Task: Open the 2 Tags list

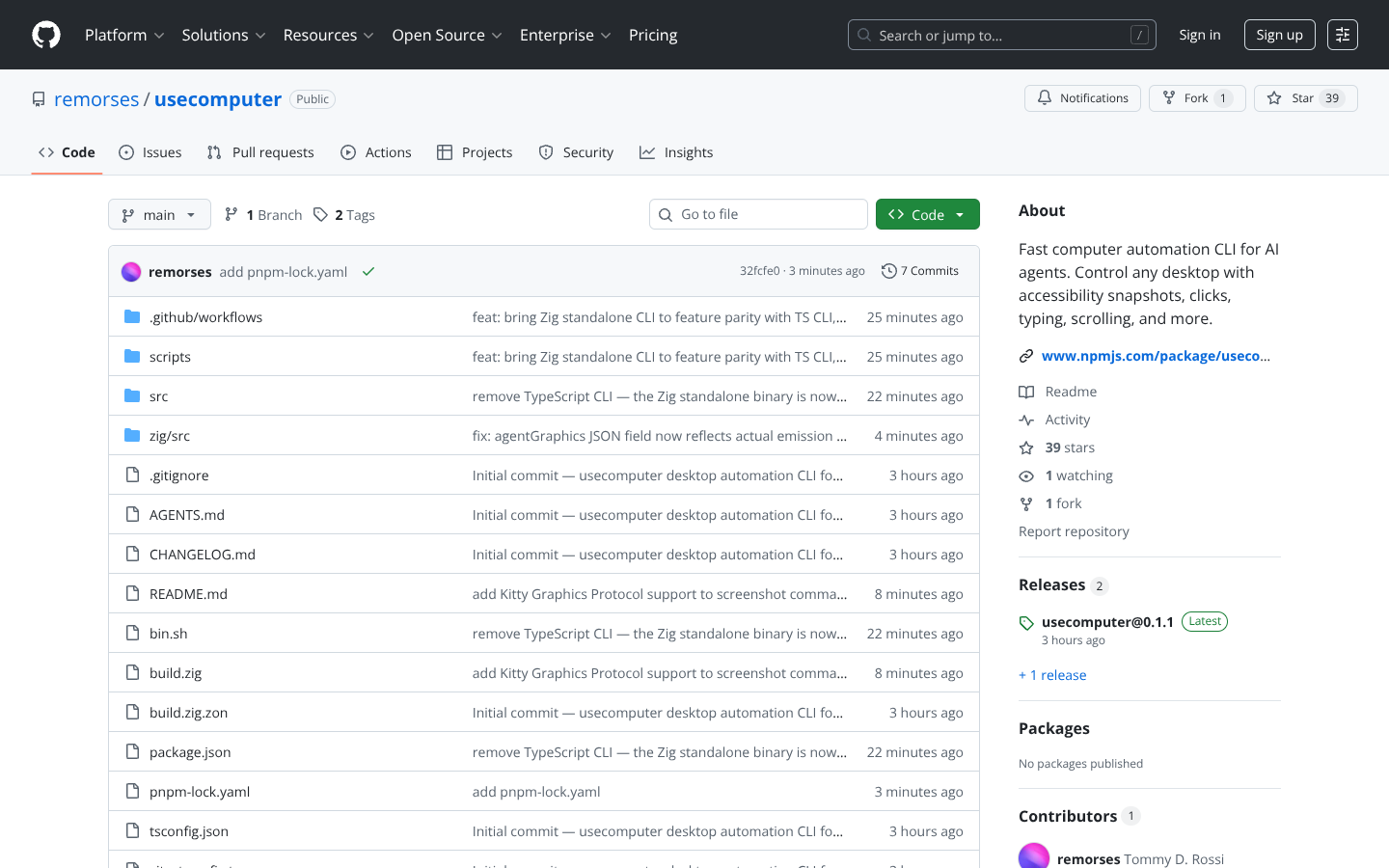Action: (344, 215)
